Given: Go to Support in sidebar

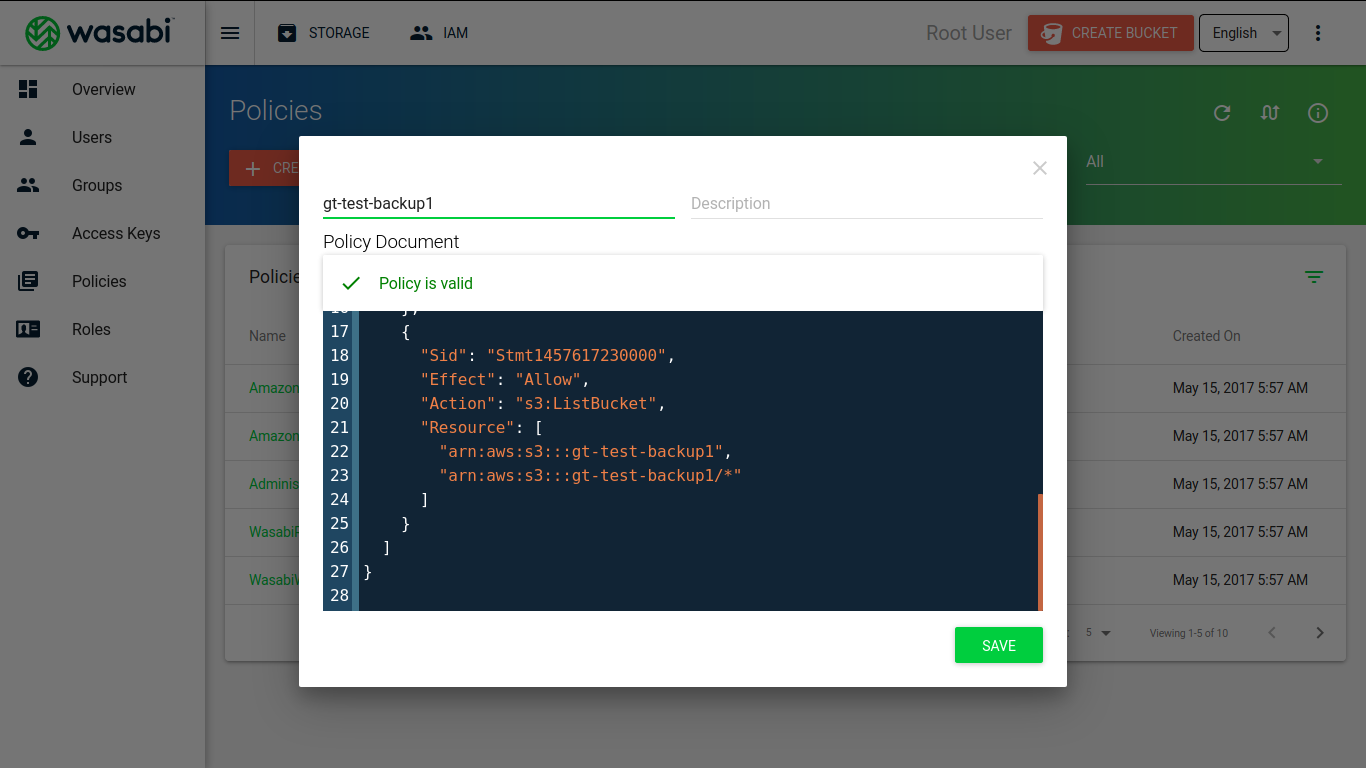Looking at the screenshot, I should pos(99,377).
